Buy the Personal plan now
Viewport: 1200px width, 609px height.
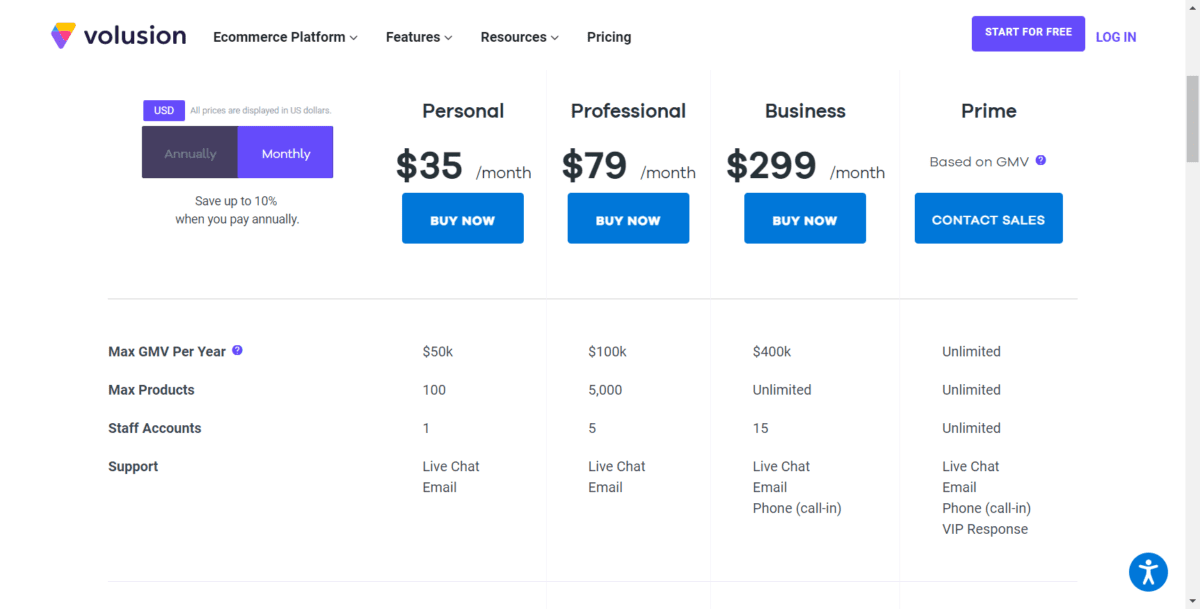point(463,220)
